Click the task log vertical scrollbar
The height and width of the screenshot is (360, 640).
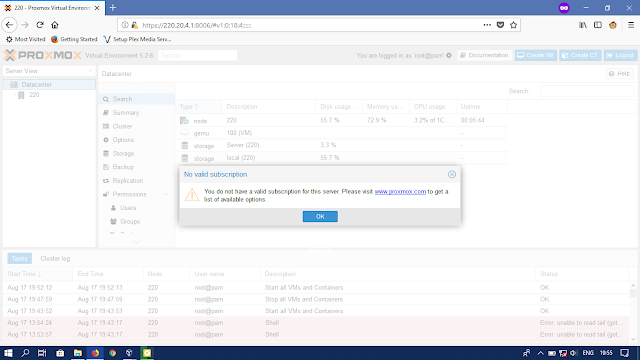(633, 312)
